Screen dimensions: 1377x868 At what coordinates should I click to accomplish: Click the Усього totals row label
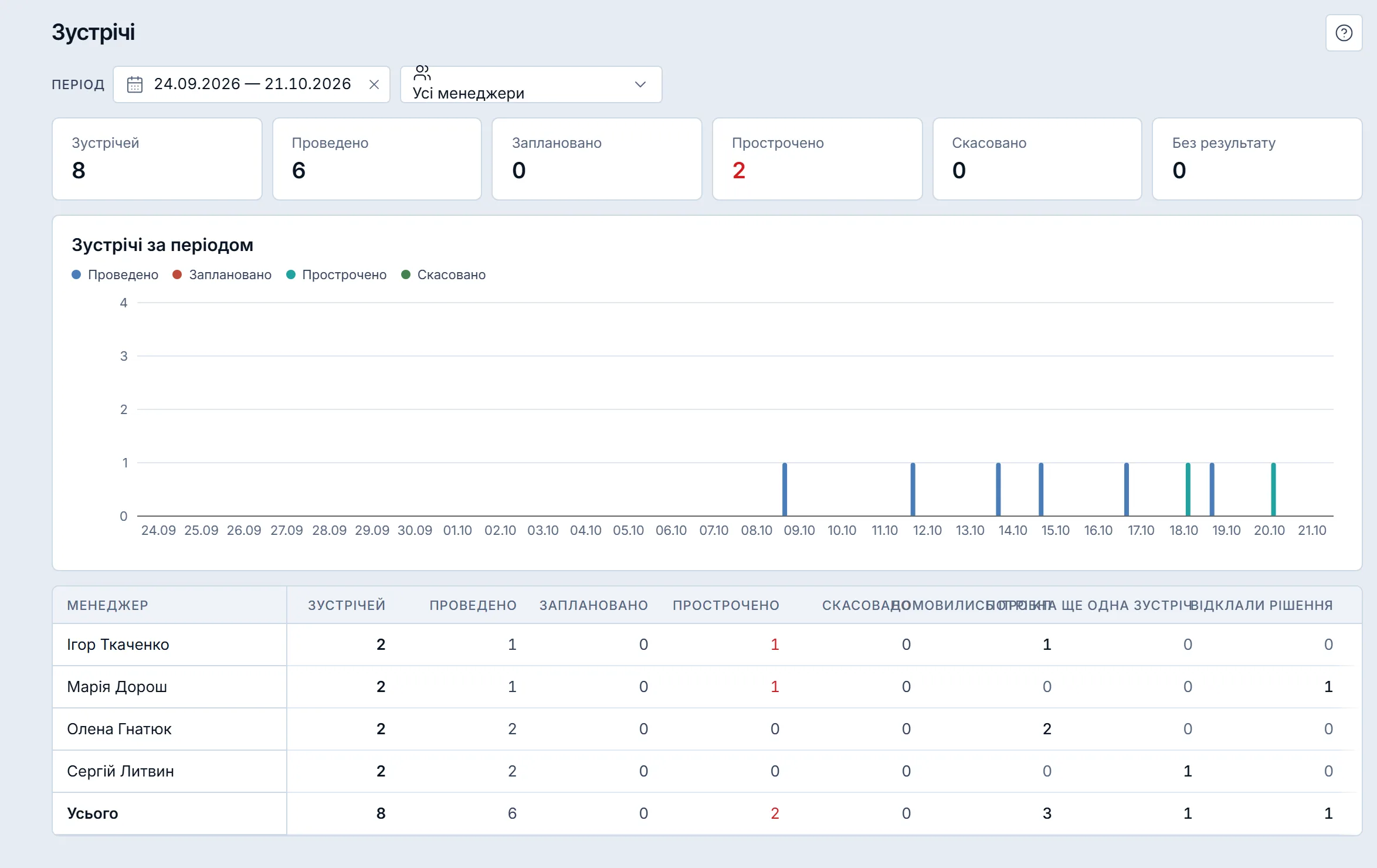click(93, 813)
